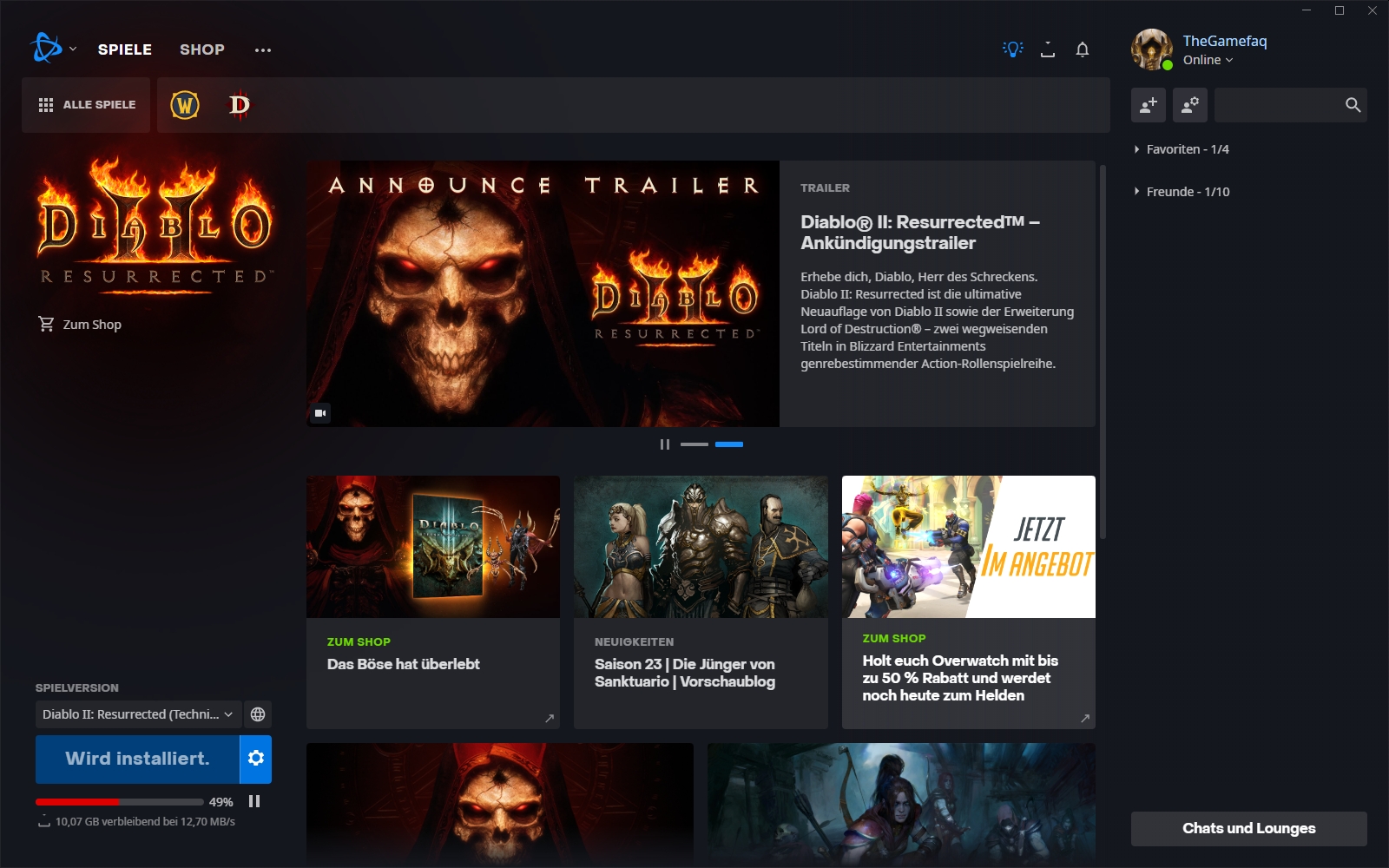Open Das Böse hat überlebt card image

point(433,547)
